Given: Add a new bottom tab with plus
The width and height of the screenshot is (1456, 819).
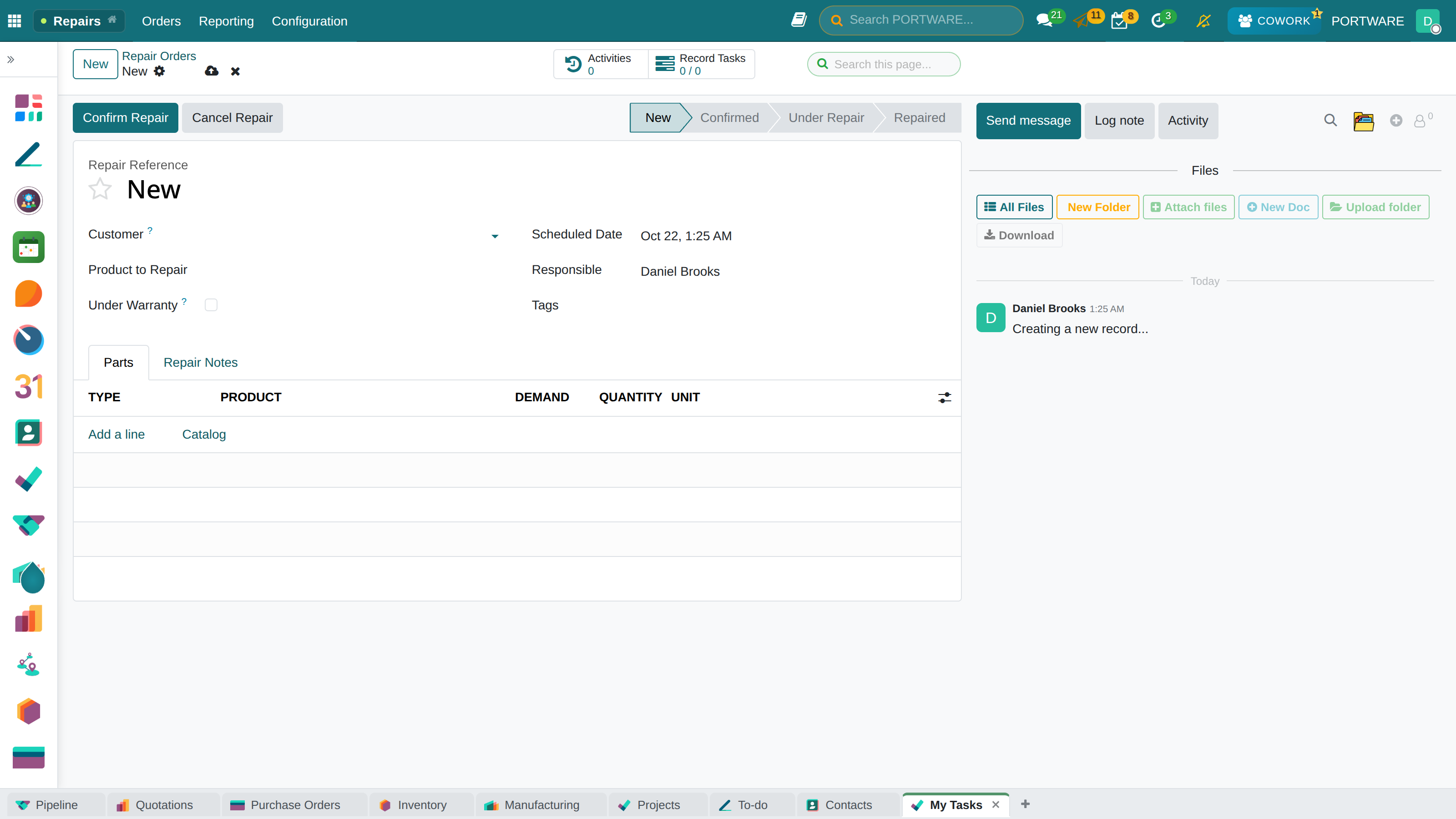Looking at the screenshot, I should click(1025, 804).
